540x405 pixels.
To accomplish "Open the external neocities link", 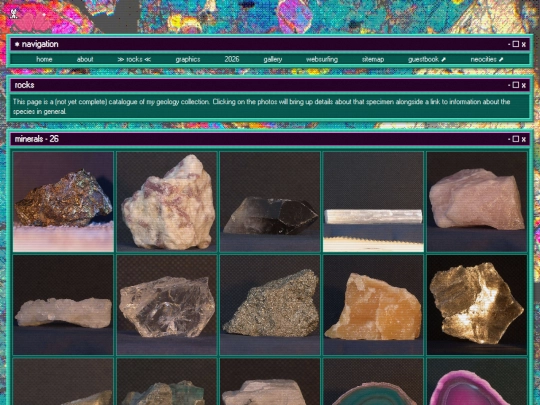I will pyautogui.click(x=487, y=59).
